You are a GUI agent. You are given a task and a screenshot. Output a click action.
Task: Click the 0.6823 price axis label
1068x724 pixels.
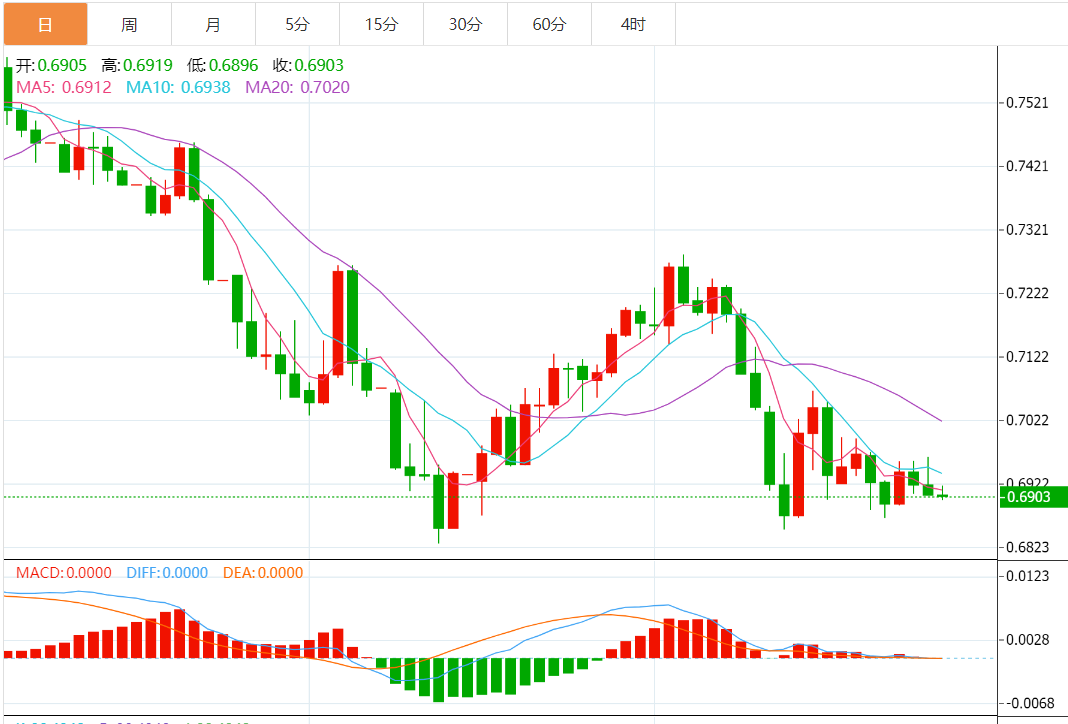(x=1028, y=547)
